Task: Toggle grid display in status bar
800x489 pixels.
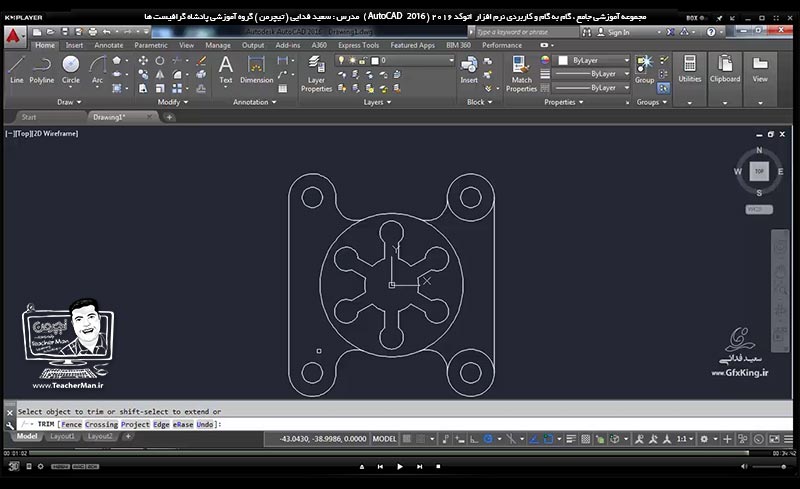Action: (407, 439)
